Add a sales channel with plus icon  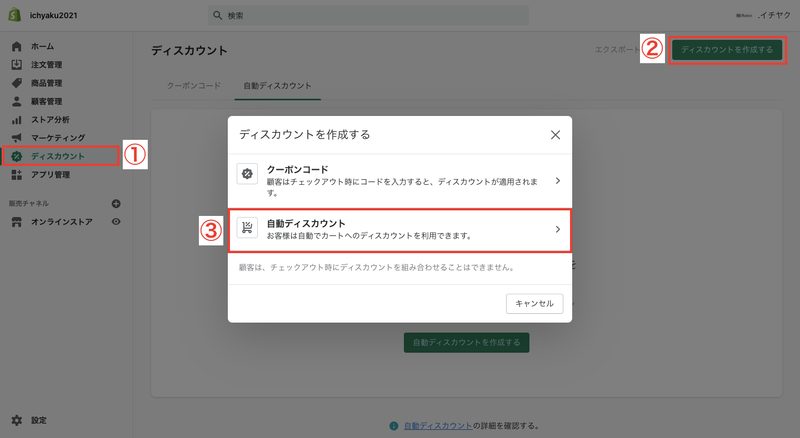coord(116,204)
